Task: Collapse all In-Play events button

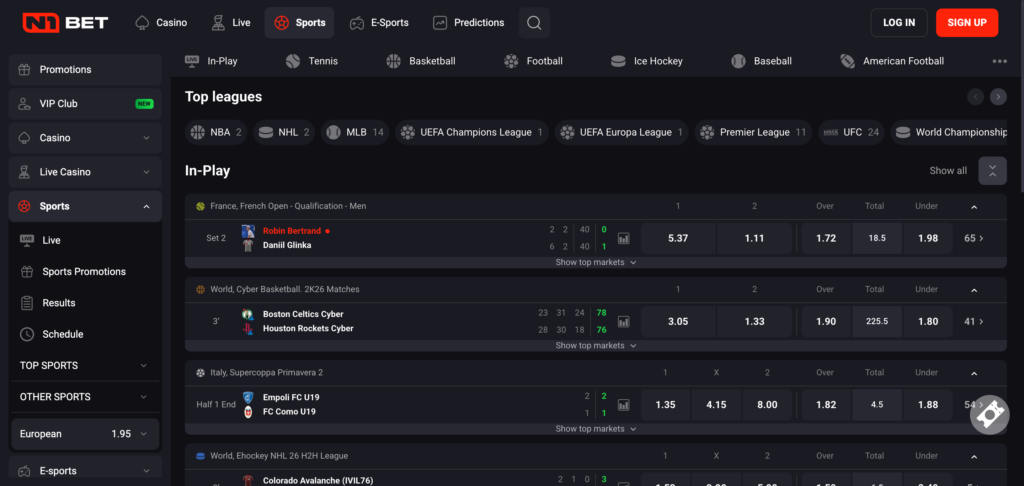Action: (x=993, y=170)
